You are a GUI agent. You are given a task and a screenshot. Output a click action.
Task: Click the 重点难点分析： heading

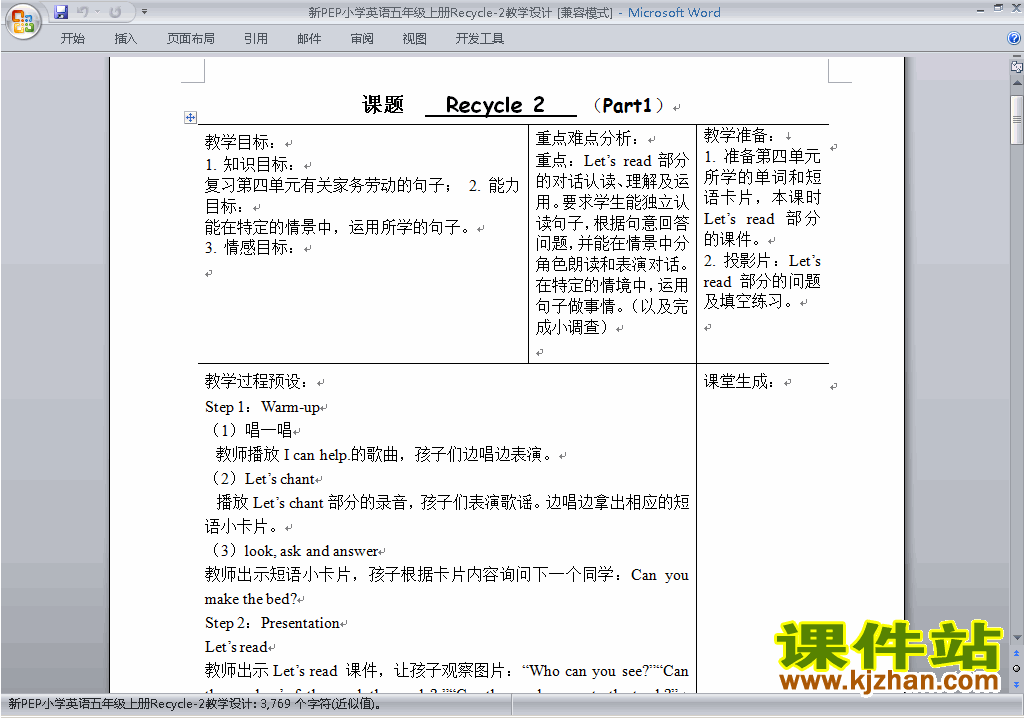587,139
